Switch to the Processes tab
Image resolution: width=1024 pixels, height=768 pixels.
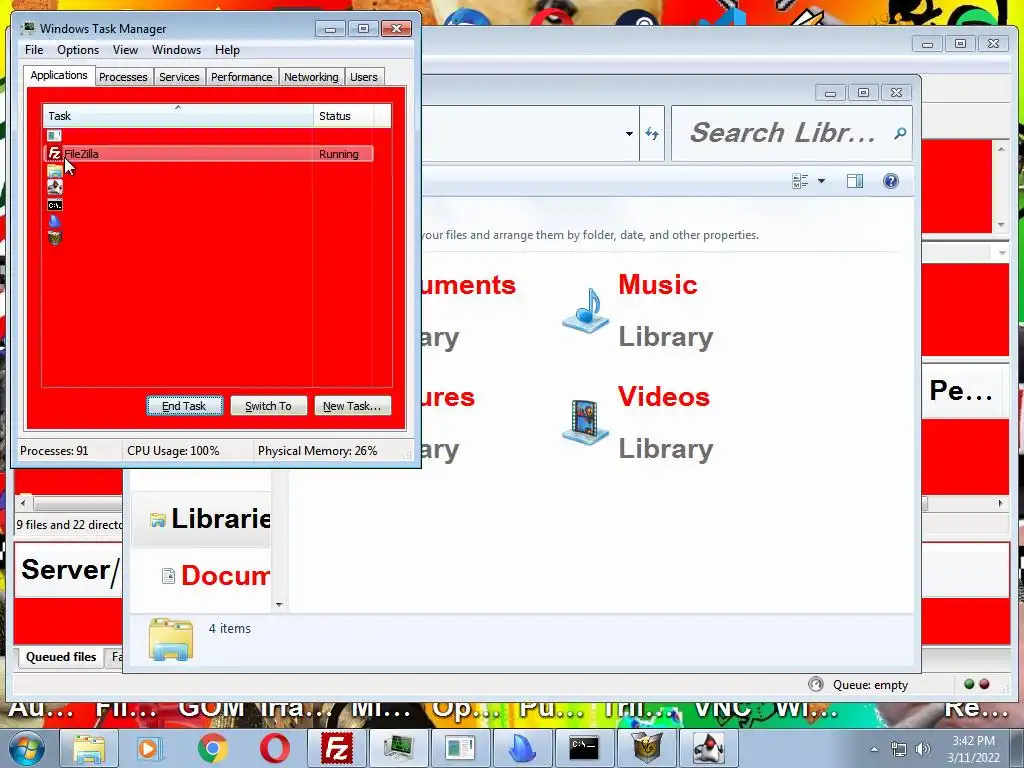[123, 77]
